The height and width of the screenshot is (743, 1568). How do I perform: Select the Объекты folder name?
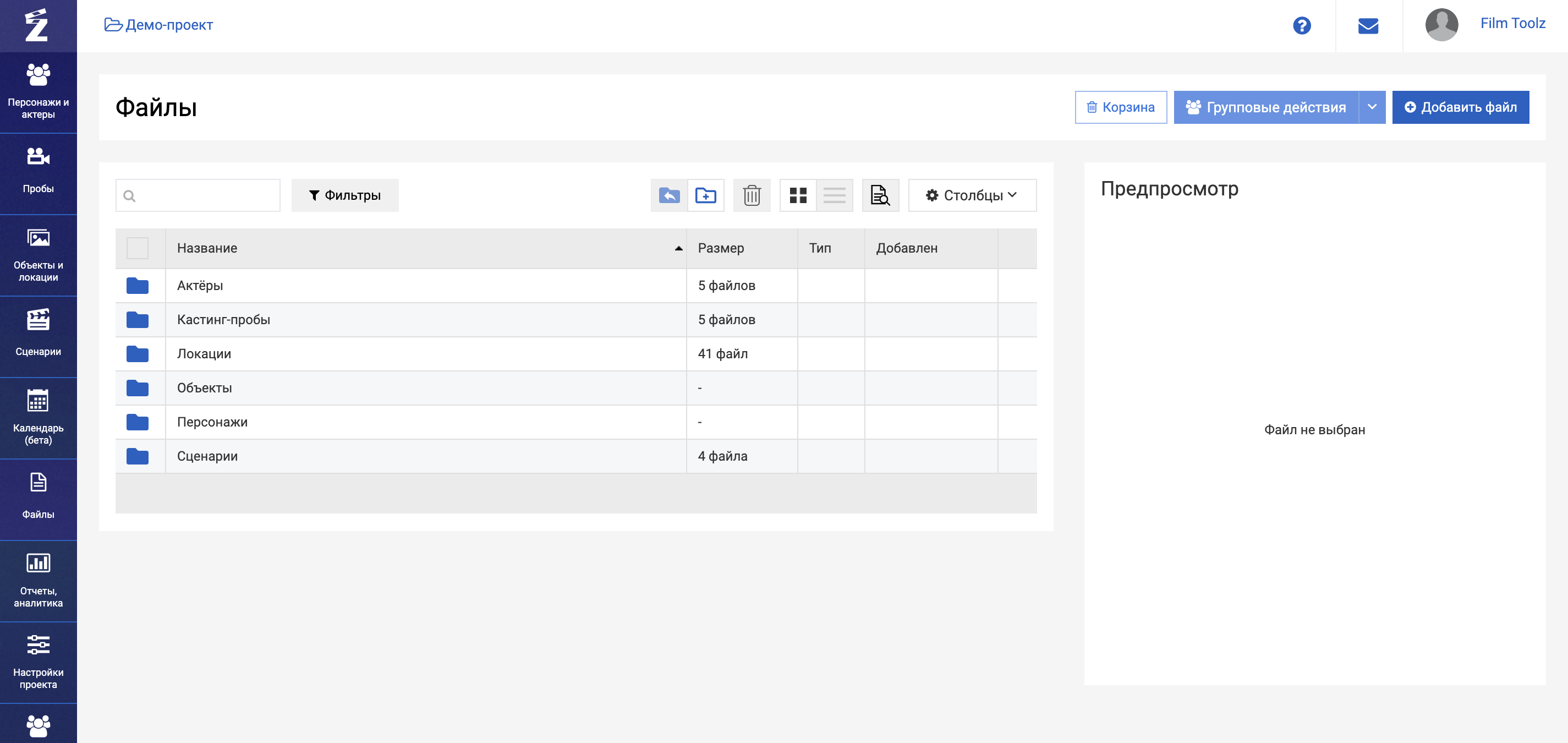(x=204, y=388)
